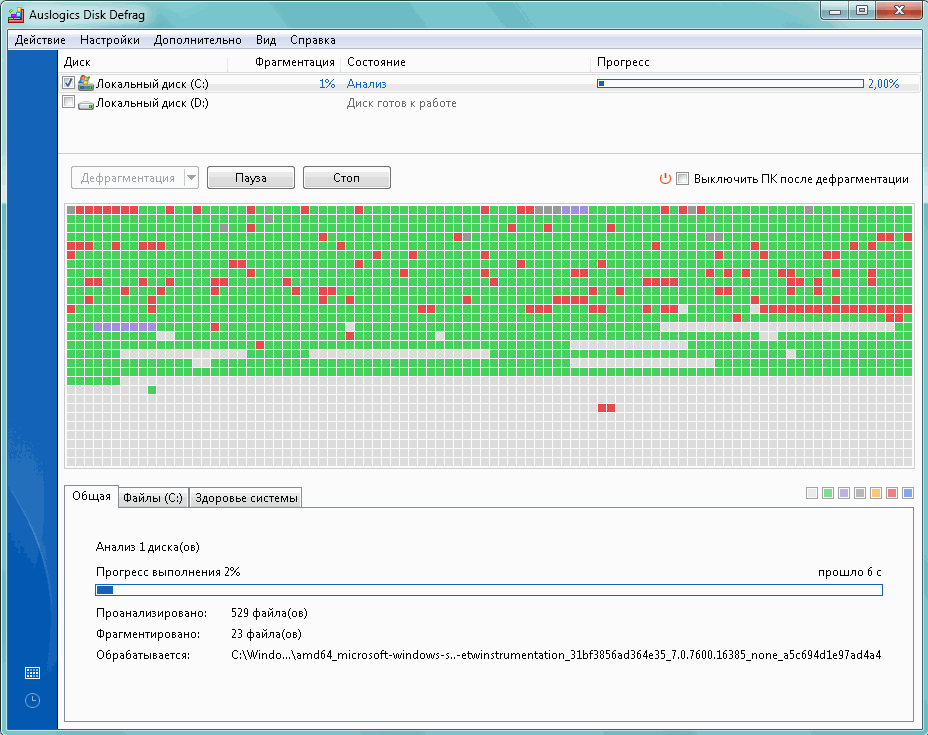
Task: Click the green legend swatch
Action: point(828,493)
